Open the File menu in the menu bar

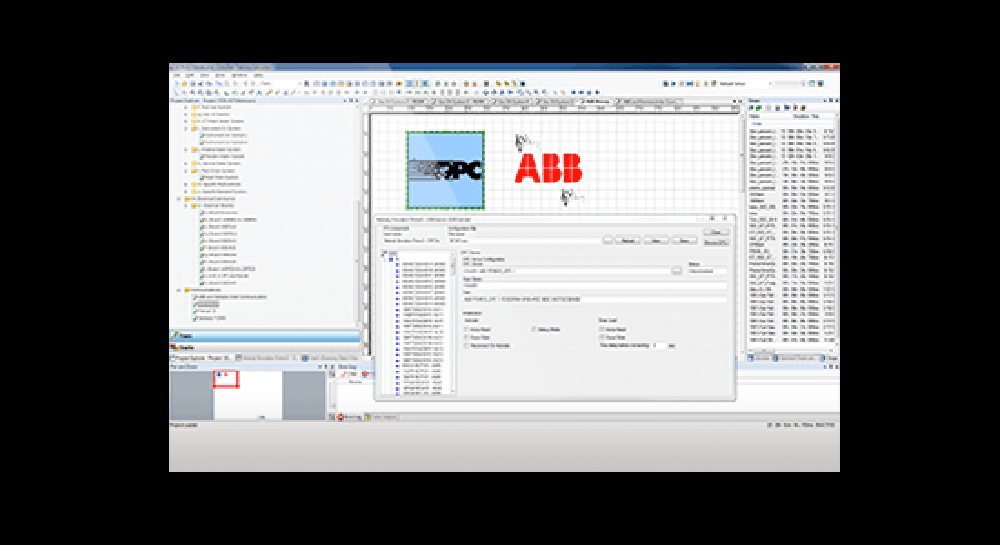[x=177, y=75]
